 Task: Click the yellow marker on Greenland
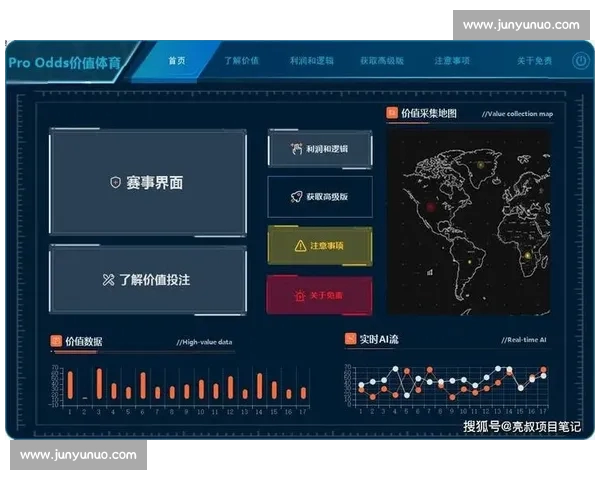(x=481, y=165)
